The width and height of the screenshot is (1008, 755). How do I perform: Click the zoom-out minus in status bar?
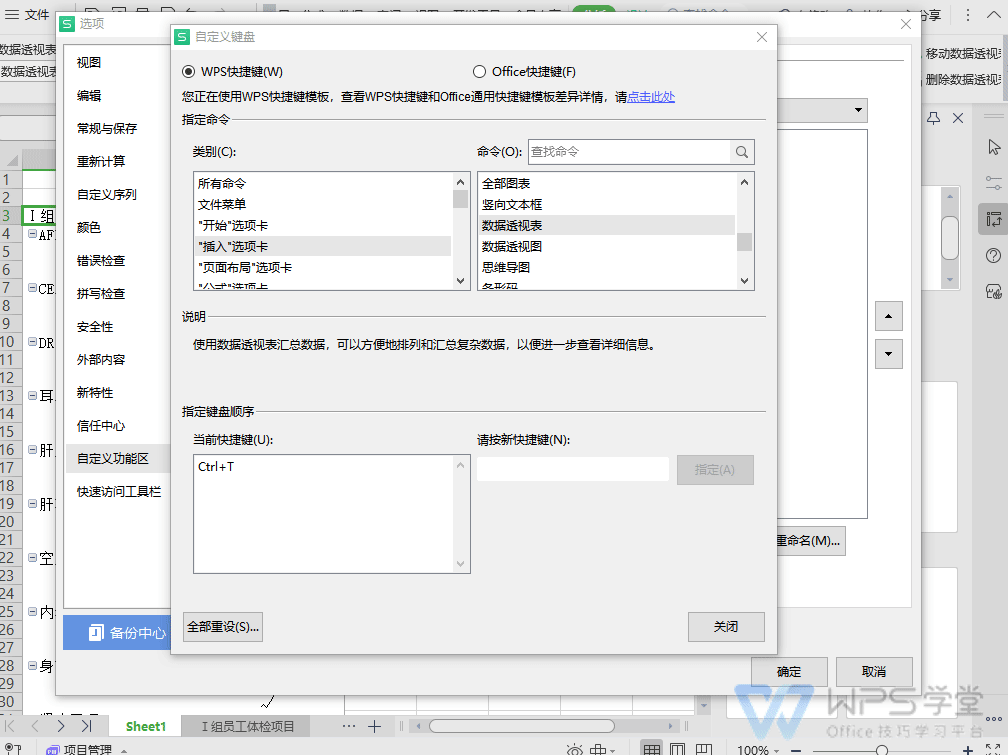(796, 750)
